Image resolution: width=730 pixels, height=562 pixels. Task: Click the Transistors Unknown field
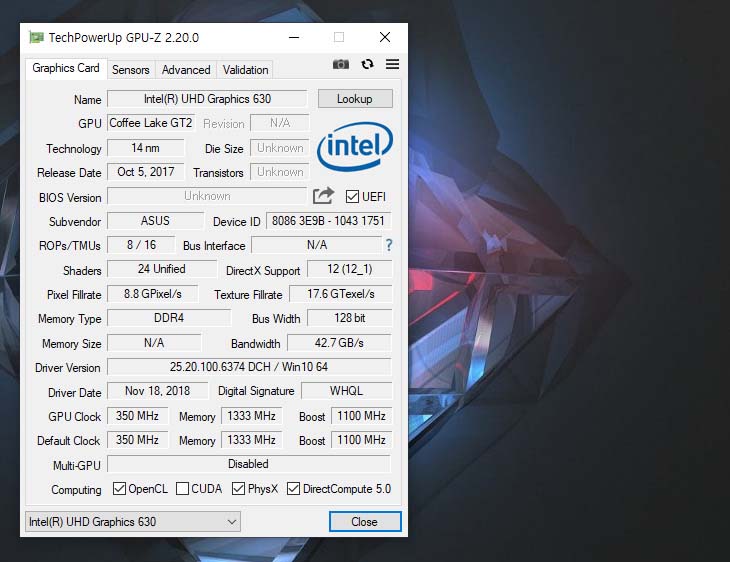pos(280,172)
